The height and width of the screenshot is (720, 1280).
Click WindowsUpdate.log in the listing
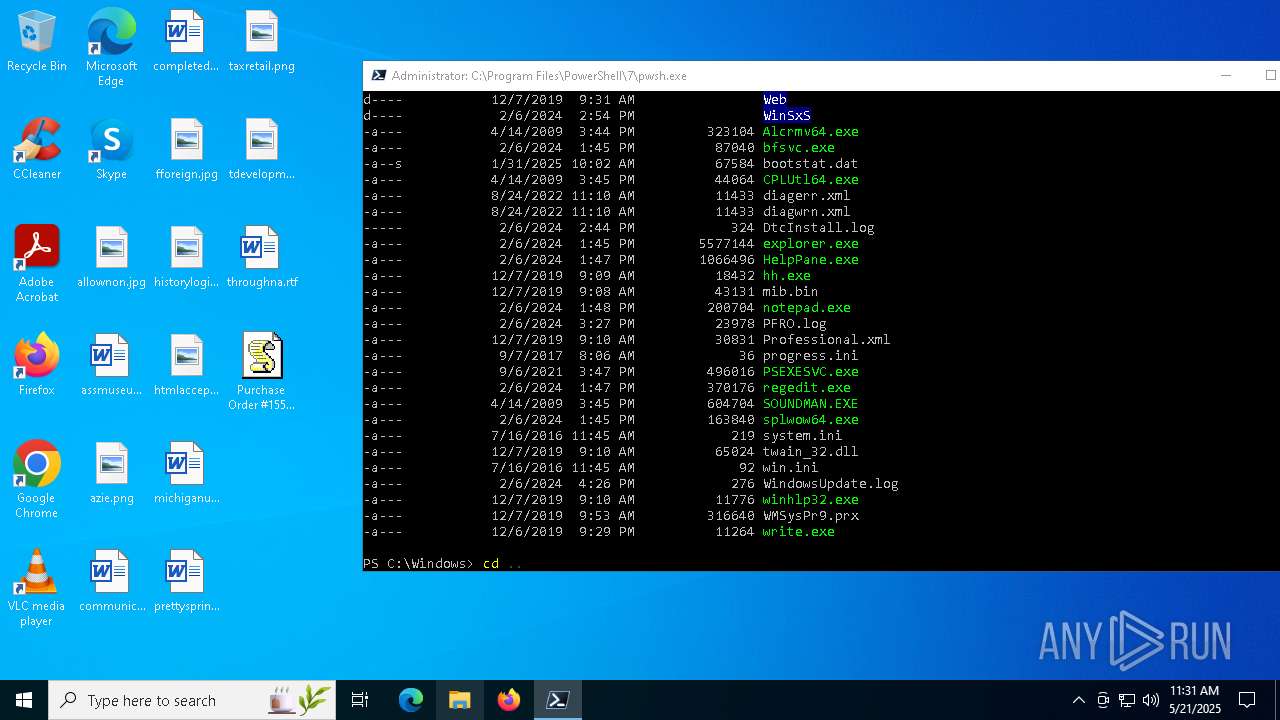coord(830,483)
